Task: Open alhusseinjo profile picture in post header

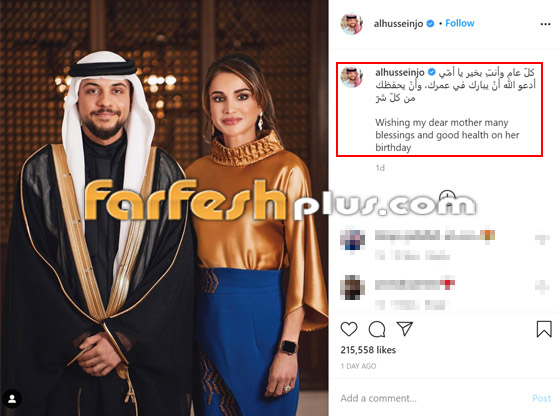Action: click(352, 24)
